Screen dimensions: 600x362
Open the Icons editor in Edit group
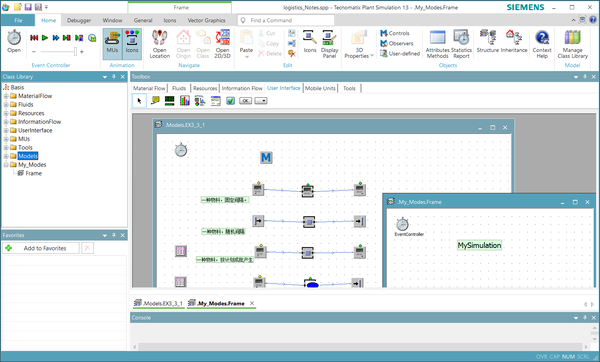pyautogui.click(x=310, y=41)
